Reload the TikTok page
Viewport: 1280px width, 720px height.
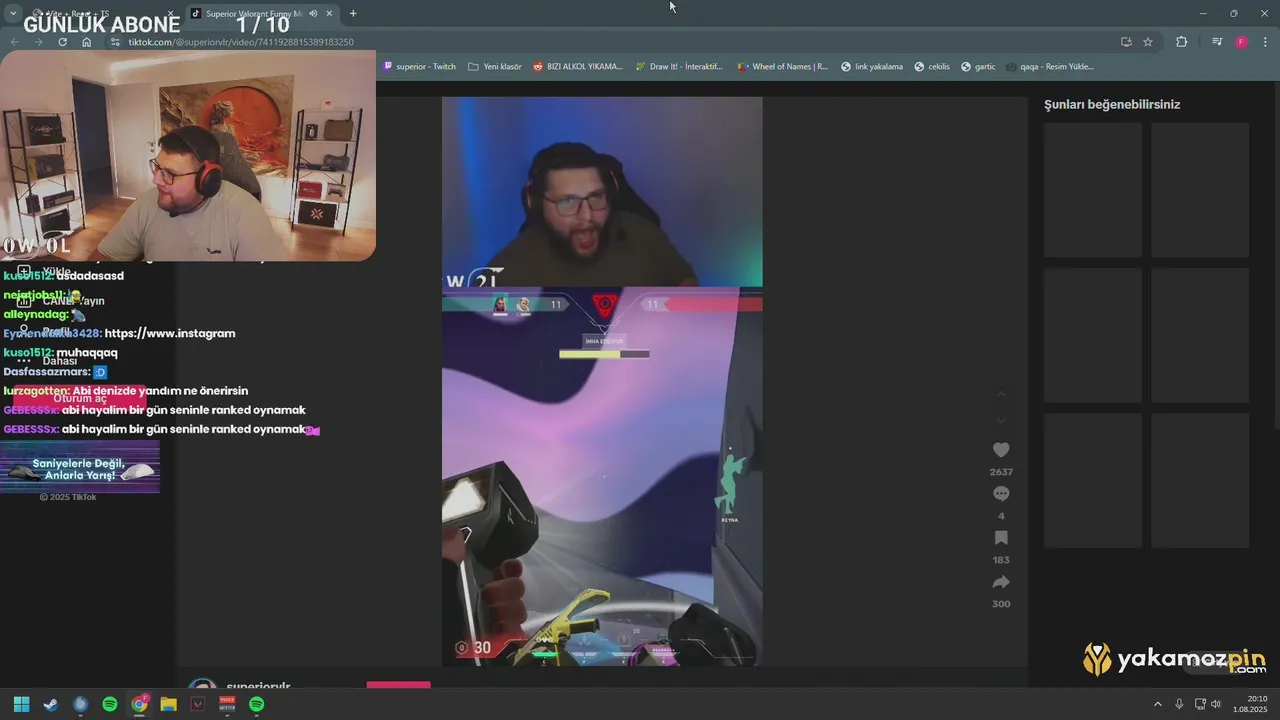pyautogui.click(x=63, y=42)
